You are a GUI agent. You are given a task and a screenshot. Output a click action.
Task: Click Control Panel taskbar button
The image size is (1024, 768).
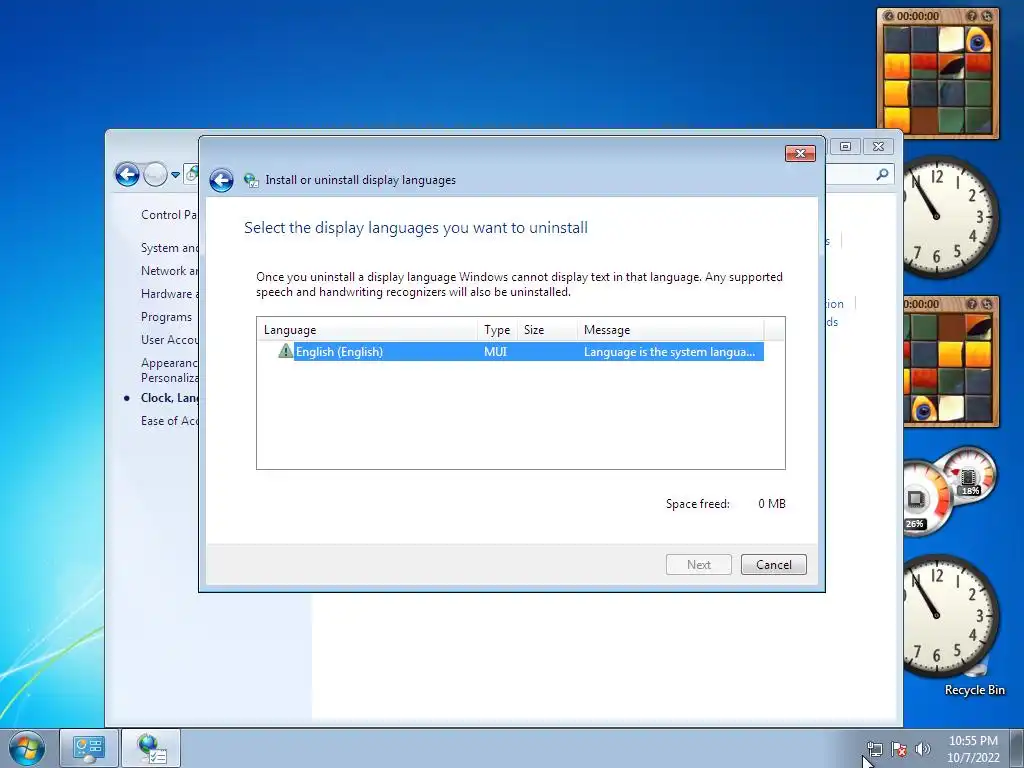pyautogui.click(x=89, y=748)
